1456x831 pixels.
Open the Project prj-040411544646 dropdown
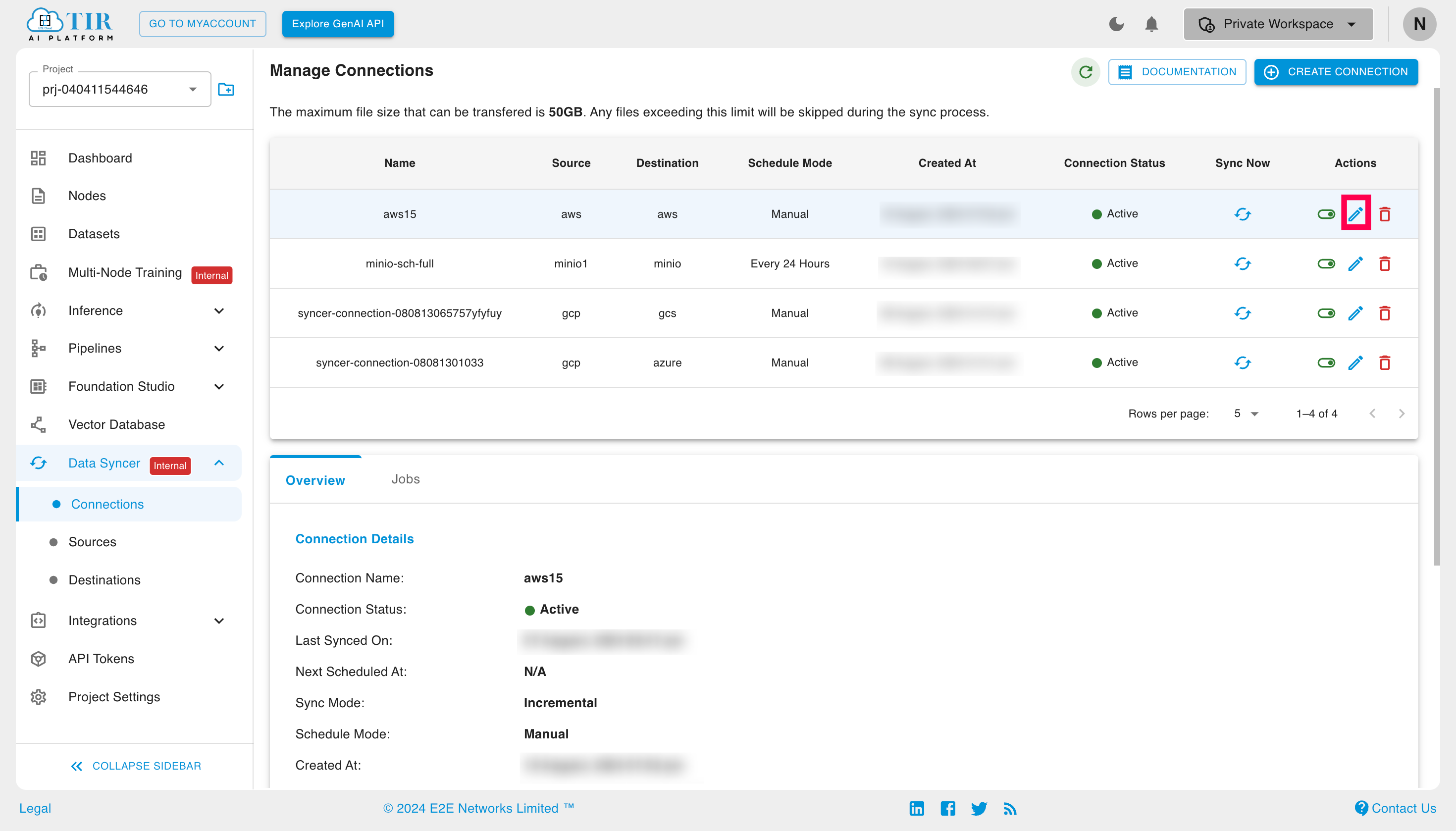[x=120, y=89]
